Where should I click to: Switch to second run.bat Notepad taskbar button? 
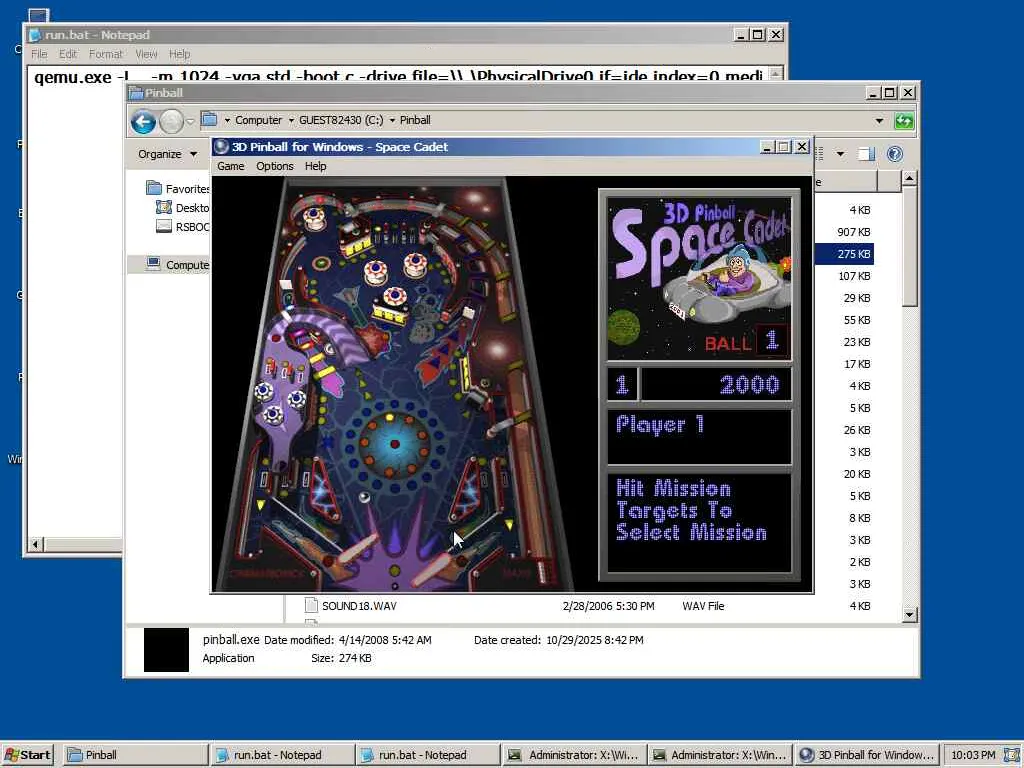[x=428, y=755]
